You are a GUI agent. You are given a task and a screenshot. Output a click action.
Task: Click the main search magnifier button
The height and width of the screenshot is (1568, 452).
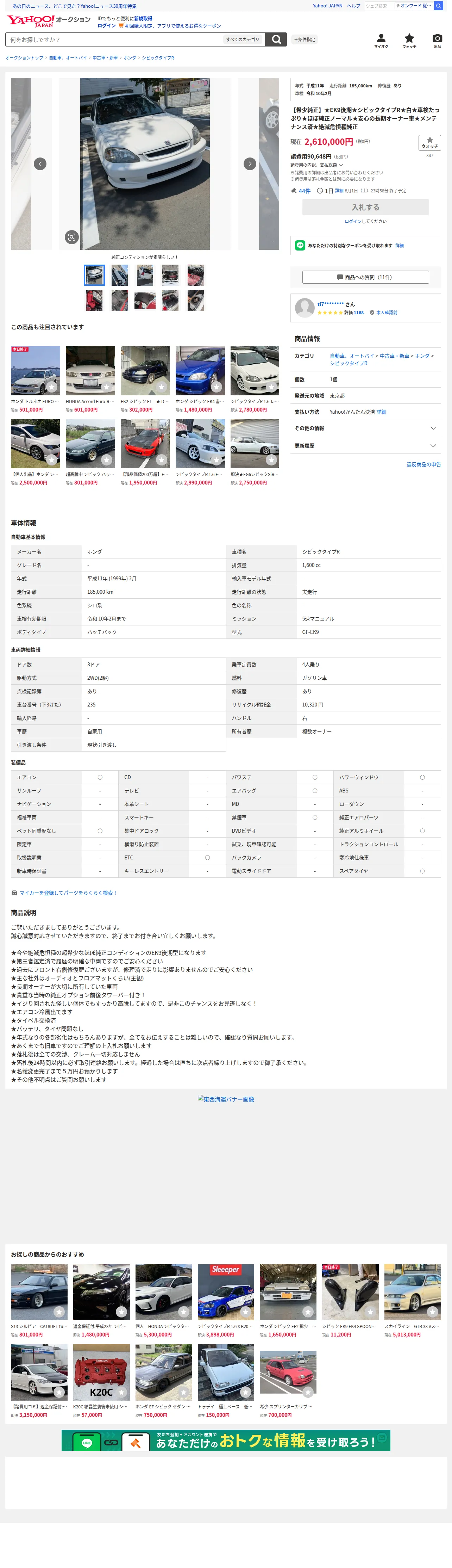point(276,39)
